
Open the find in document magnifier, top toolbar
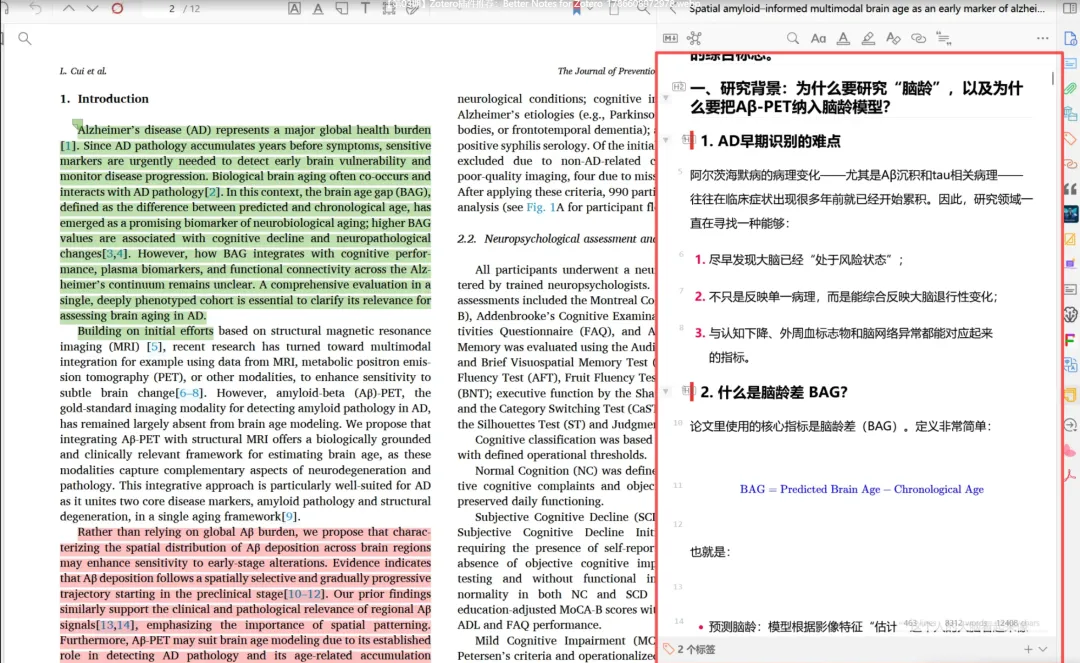point(643,9)
